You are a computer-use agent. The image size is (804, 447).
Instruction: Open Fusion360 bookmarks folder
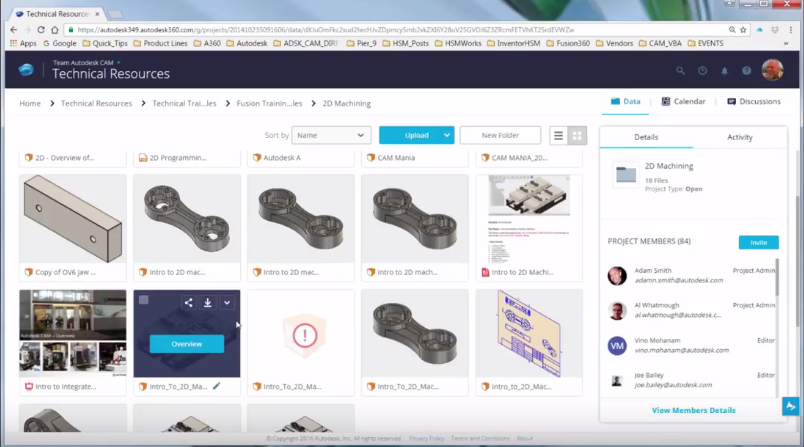pos(568,43)
